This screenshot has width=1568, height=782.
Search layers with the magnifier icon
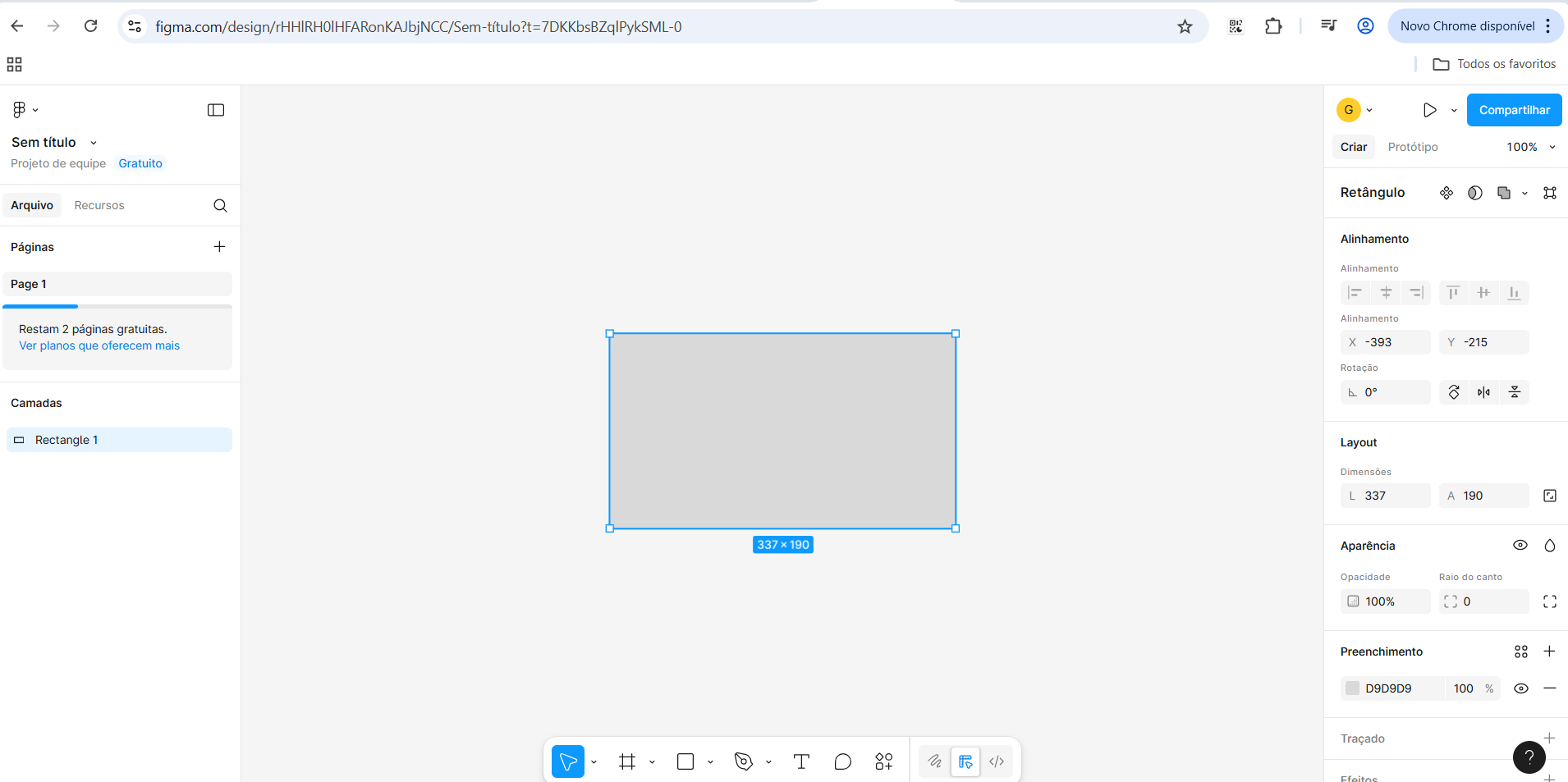pos(220,205)
